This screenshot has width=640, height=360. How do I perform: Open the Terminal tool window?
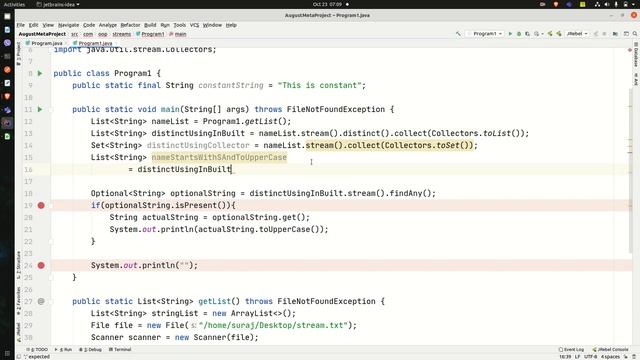(x=120, y=349)
